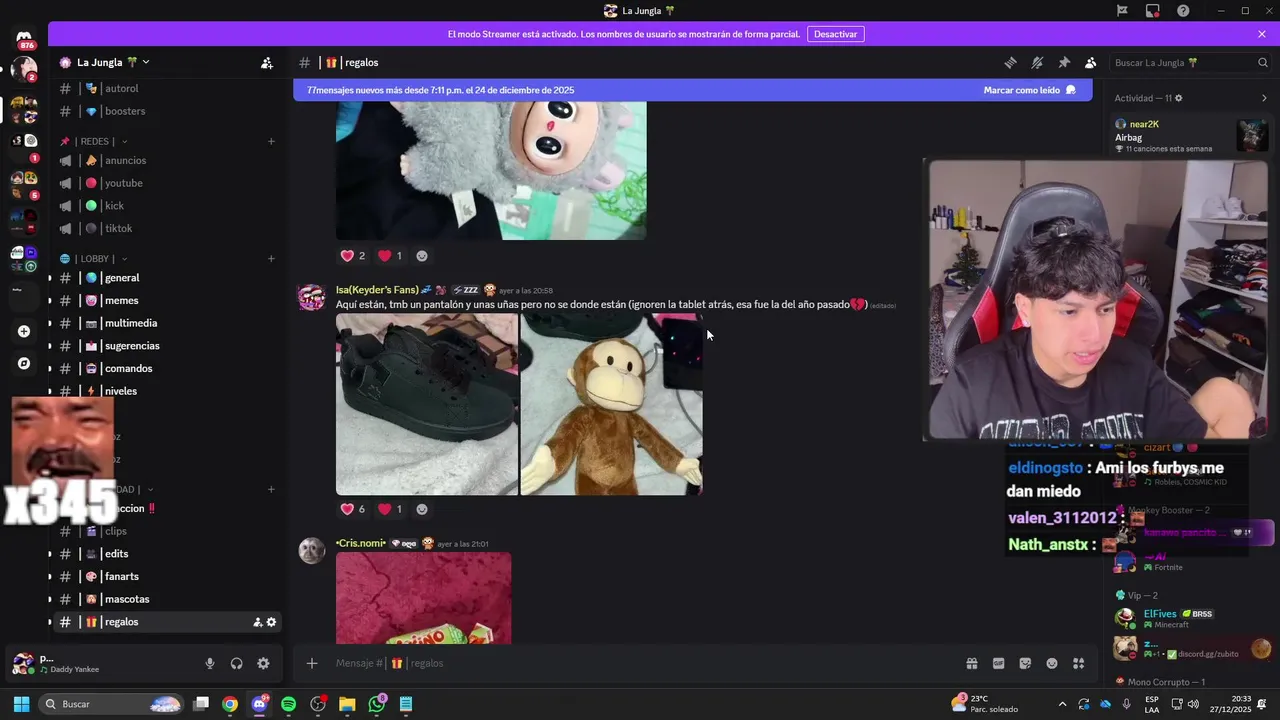Expand Actividad panel chevron
The image size is (1280, 720).
pos(1264,98)
